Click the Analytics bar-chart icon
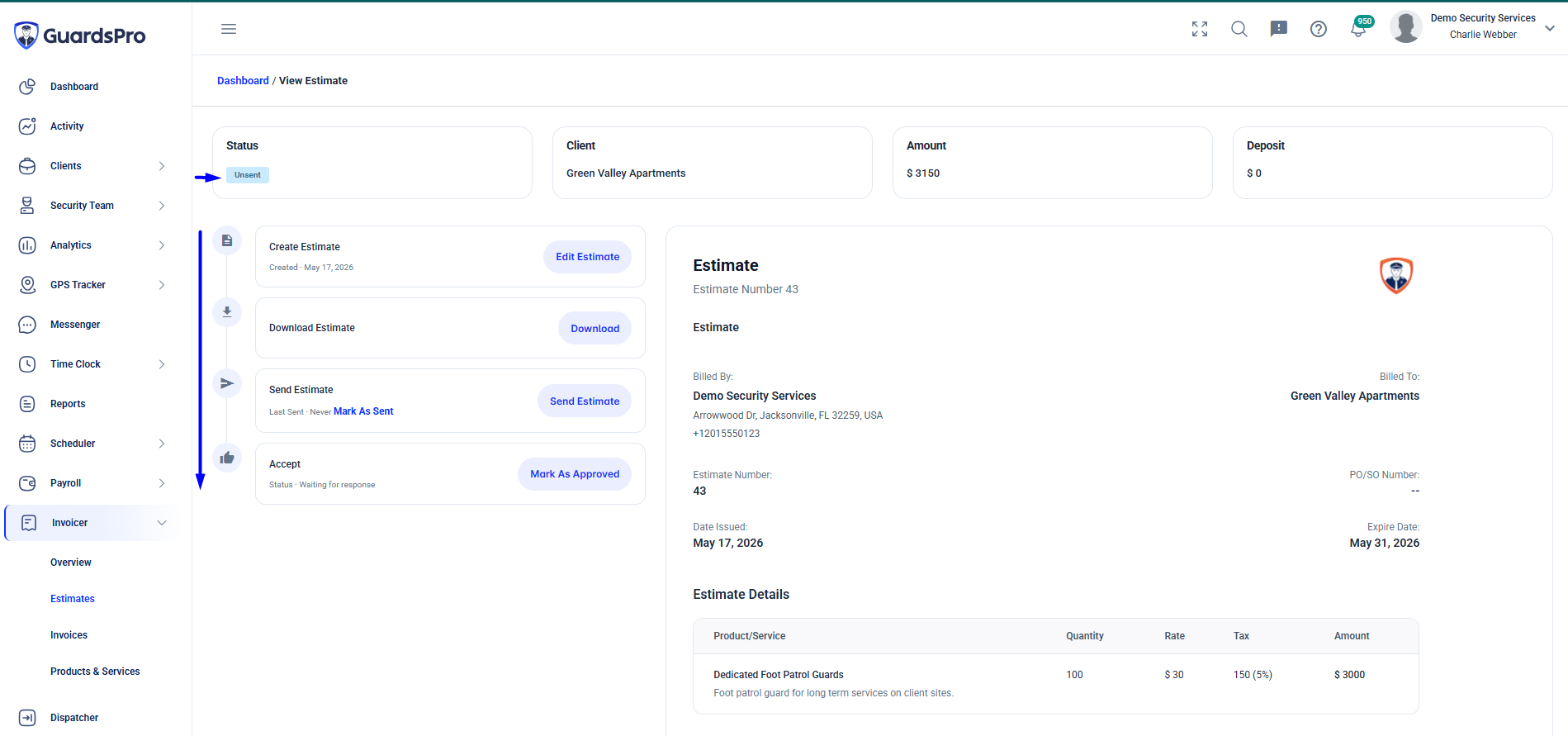This screenshot has width=1568, height=736. [x=27, y=245]
